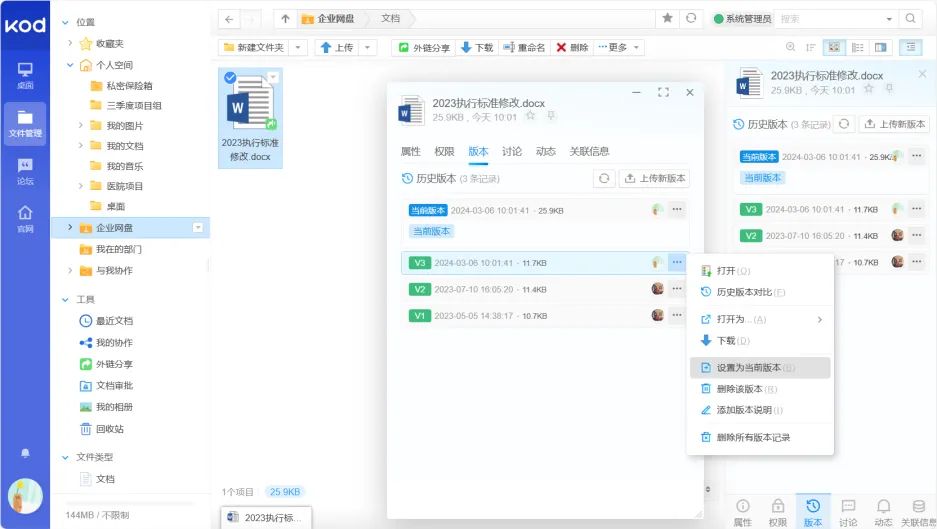Open the 官网 home sidebar icon

point(25,219)
